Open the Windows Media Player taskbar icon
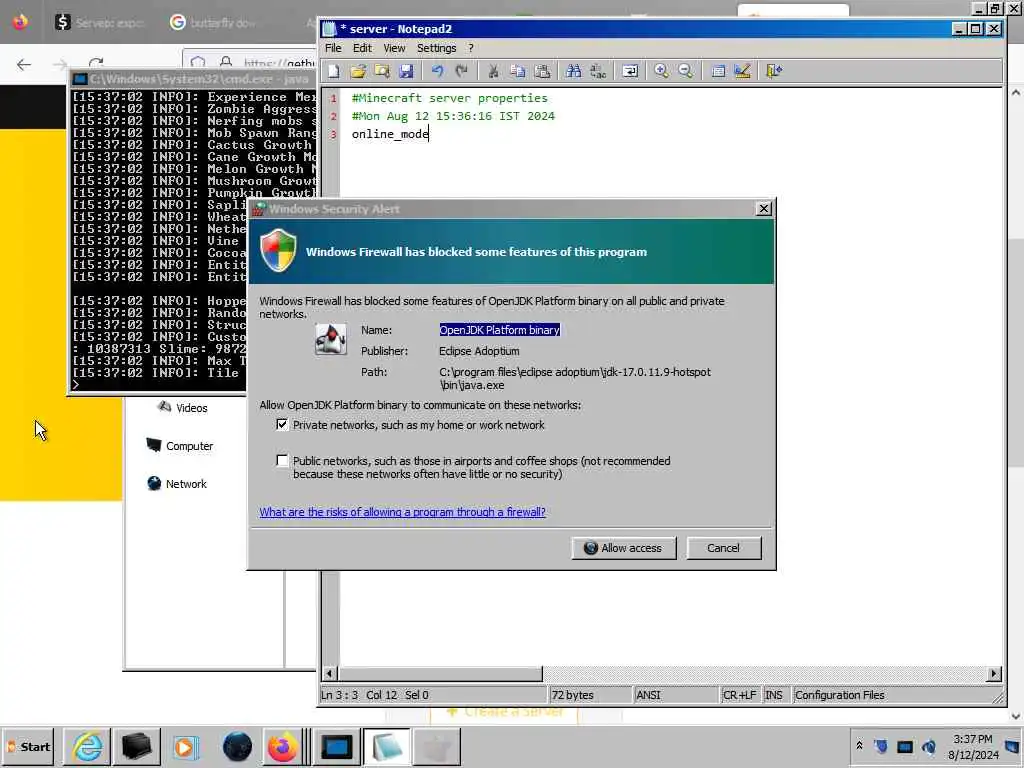1024x768 pixels. coord(185,746)
